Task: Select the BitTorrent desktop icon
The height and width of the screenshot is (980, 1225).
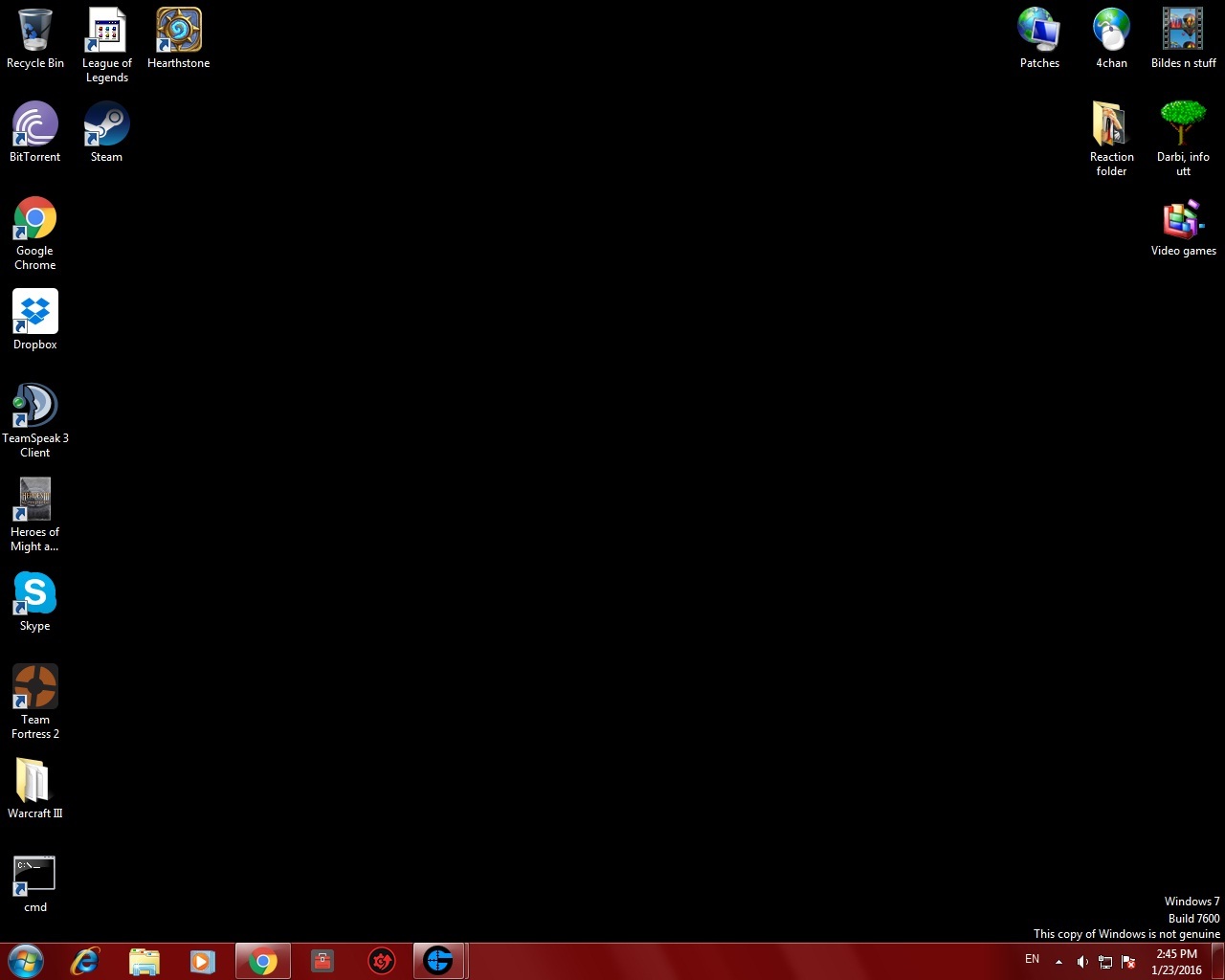Action: coord(34,125)
